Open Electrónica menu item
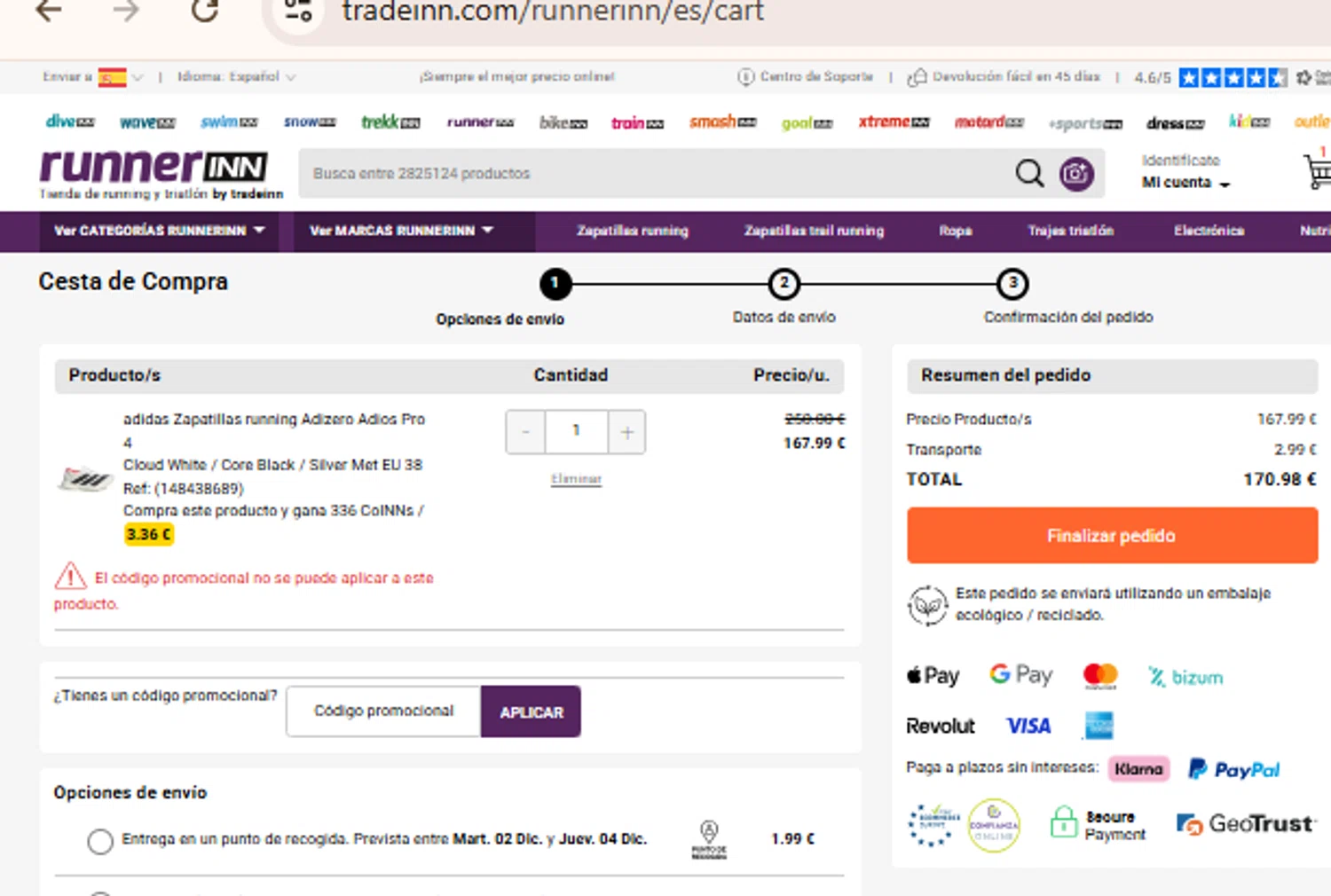Viewport: 1331px width, 896px height. (x=1209, y=231)
